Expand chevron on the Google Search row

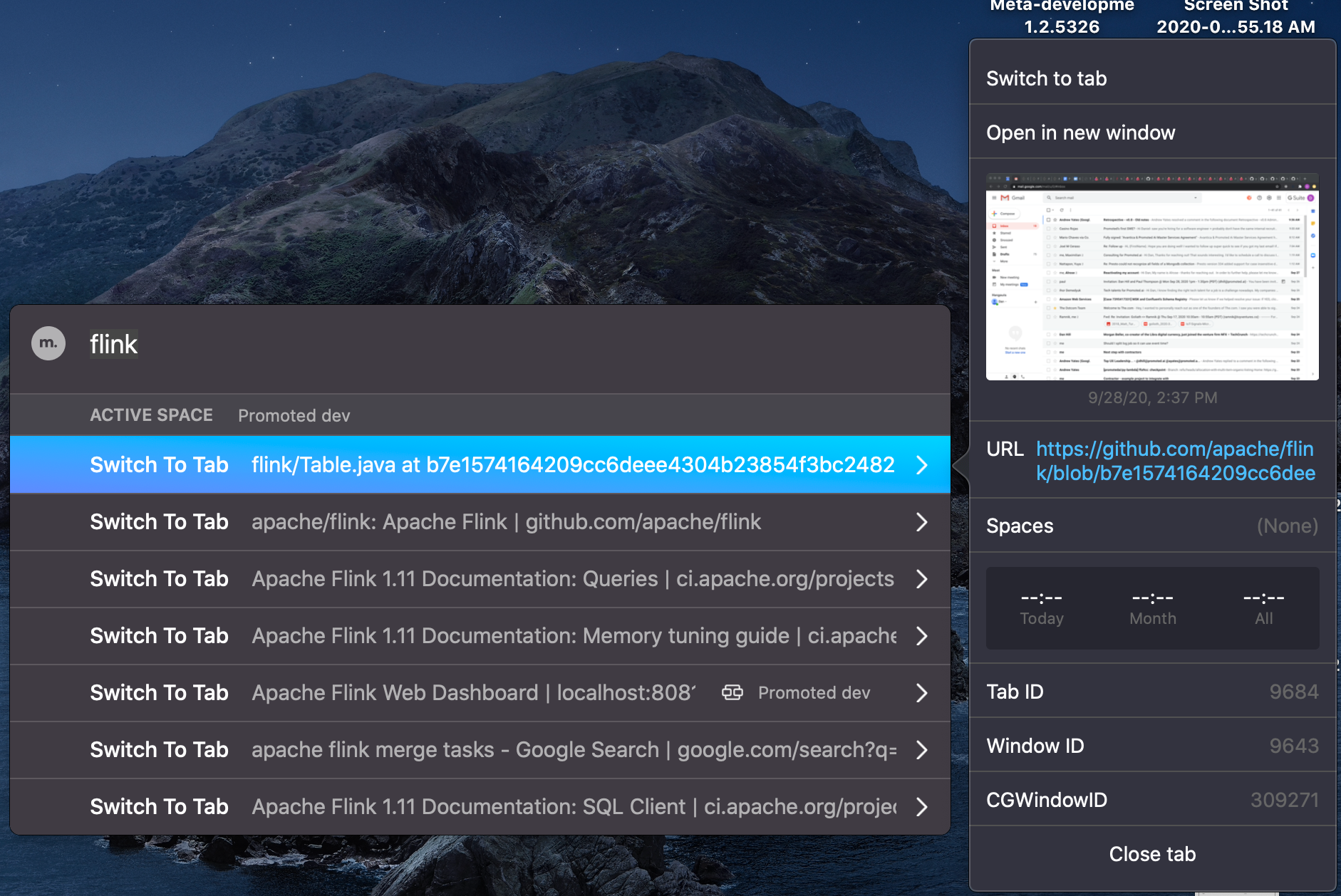tap(922, 750)
